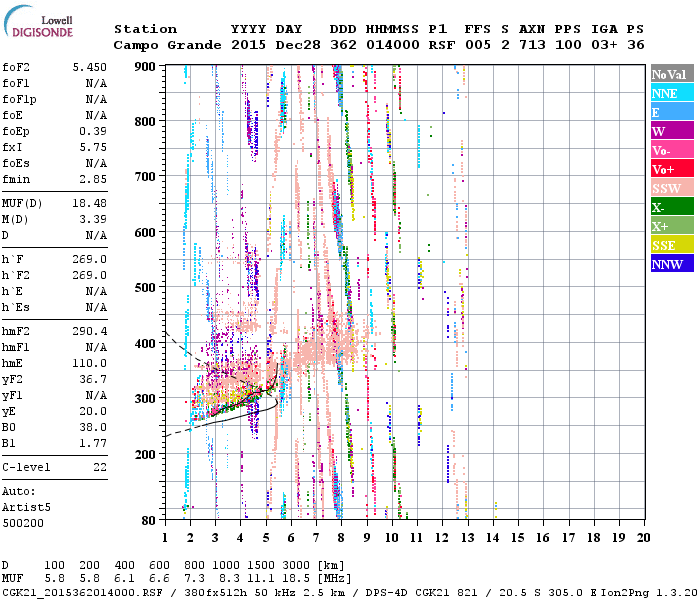The height and width of the screenshot is (600, 700).
Task: Select the SSW salmon legend swatch
Action: [672, 188]
